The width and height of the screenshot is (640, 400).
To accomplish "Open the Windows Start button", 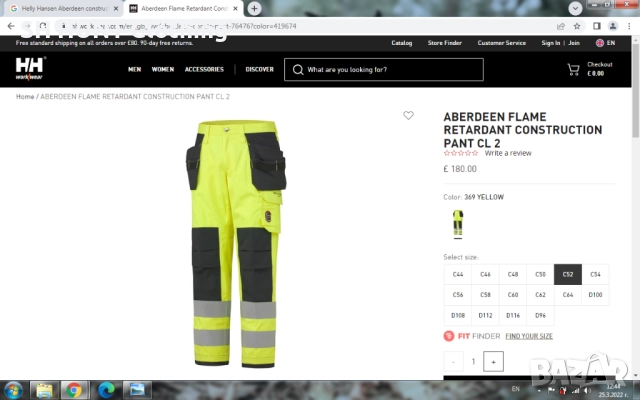I will (x=13, y=390).
